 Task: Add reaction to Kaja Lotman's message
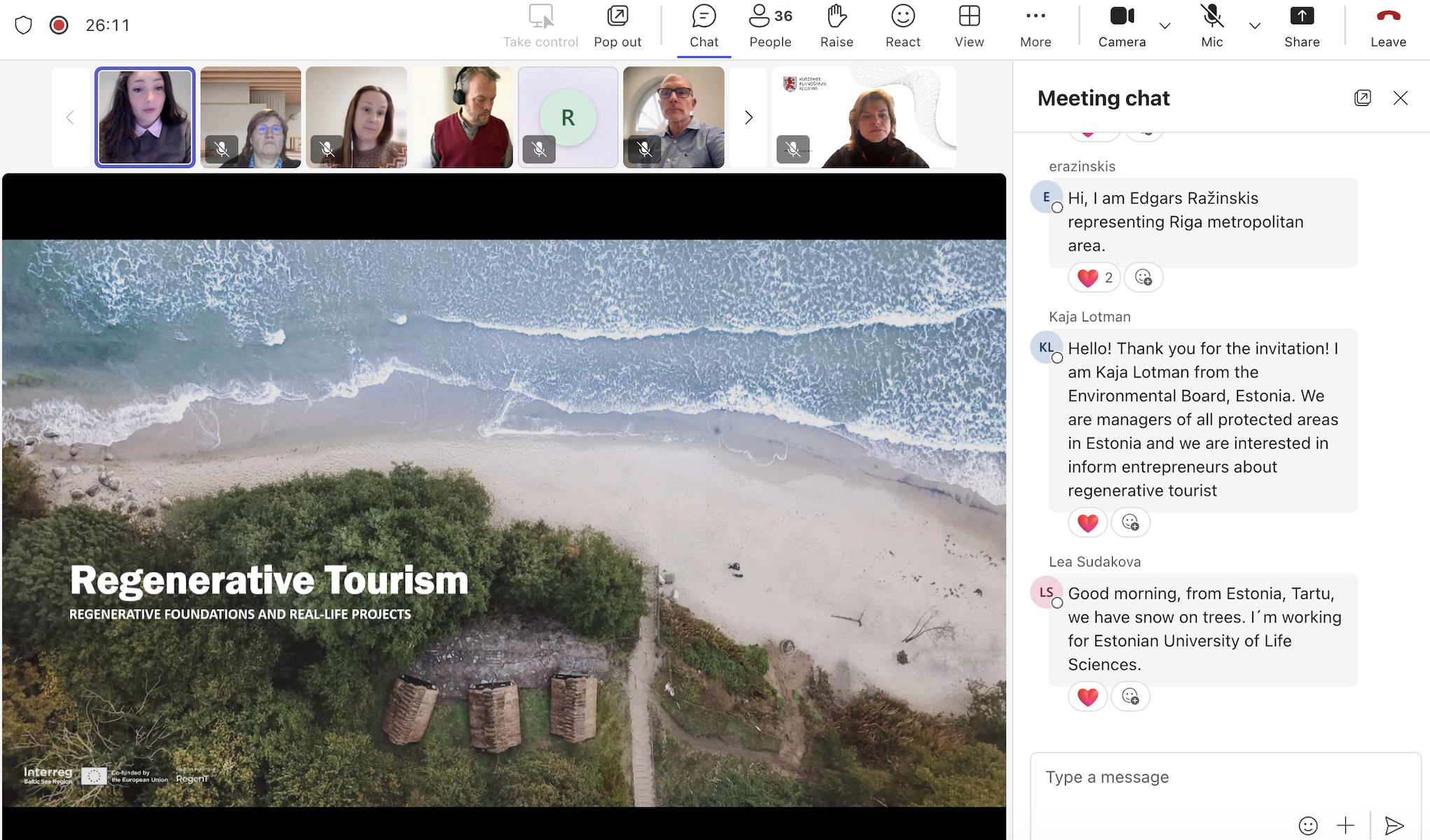point(1130,522)
